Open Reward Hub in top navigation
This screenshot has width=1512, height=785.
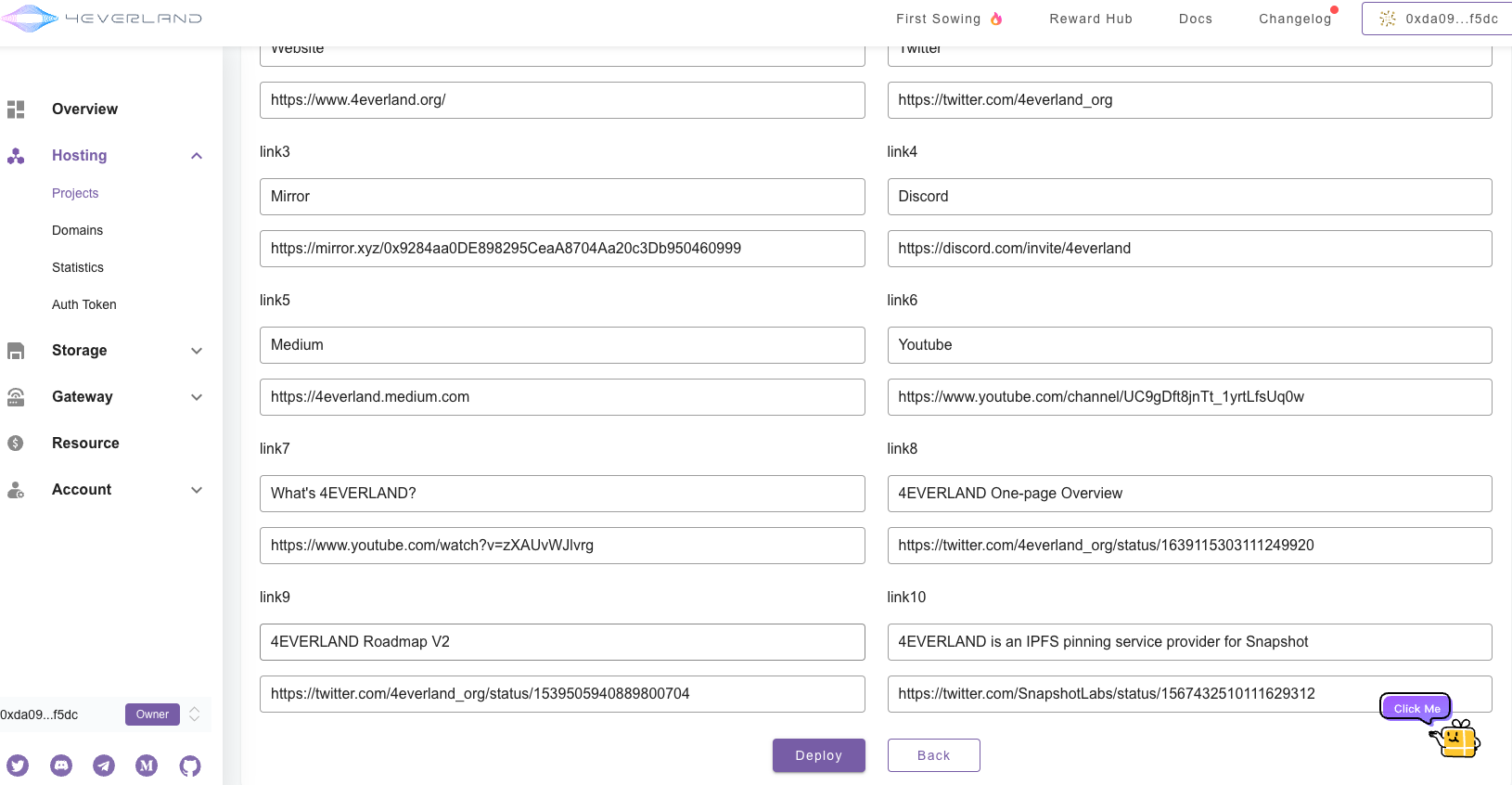(1091, 19)
